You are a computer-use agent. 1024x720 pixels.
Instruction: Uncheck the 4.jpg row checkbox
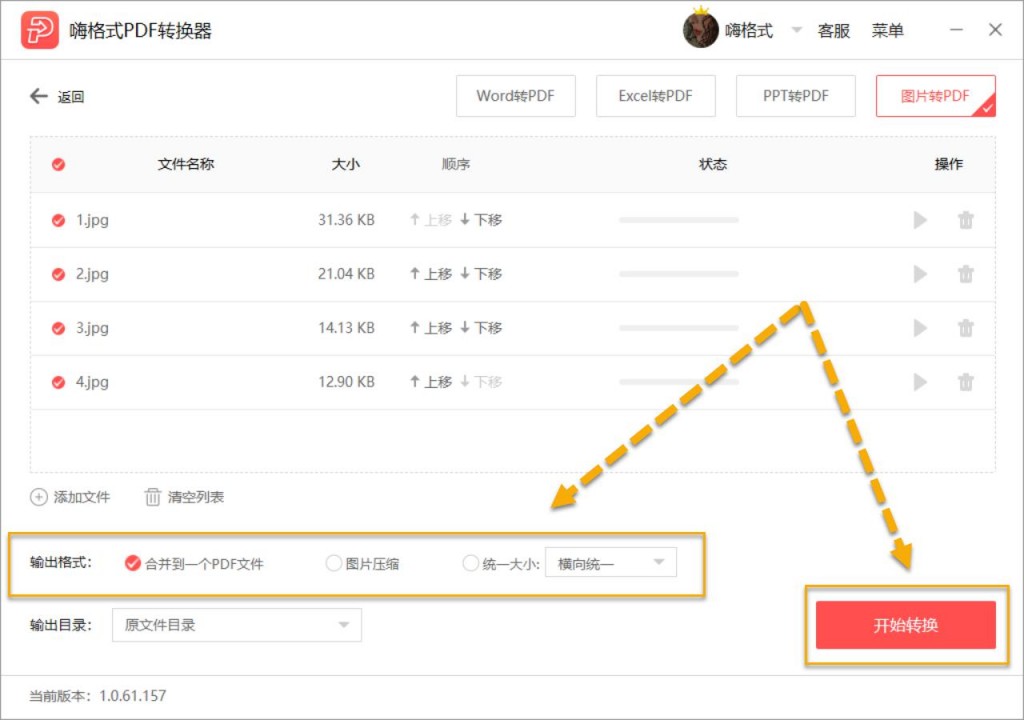pos(58,382)
